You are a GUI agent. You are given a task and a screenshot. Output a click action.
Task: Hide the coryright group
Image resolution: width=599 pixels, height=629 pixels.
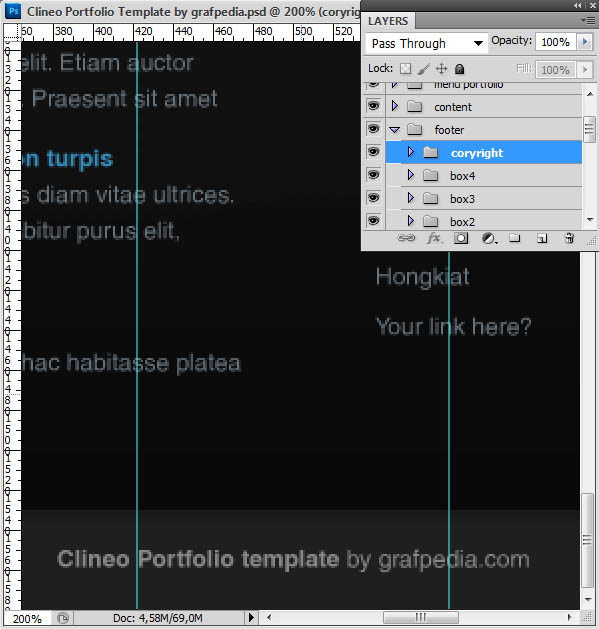[373, 152]
